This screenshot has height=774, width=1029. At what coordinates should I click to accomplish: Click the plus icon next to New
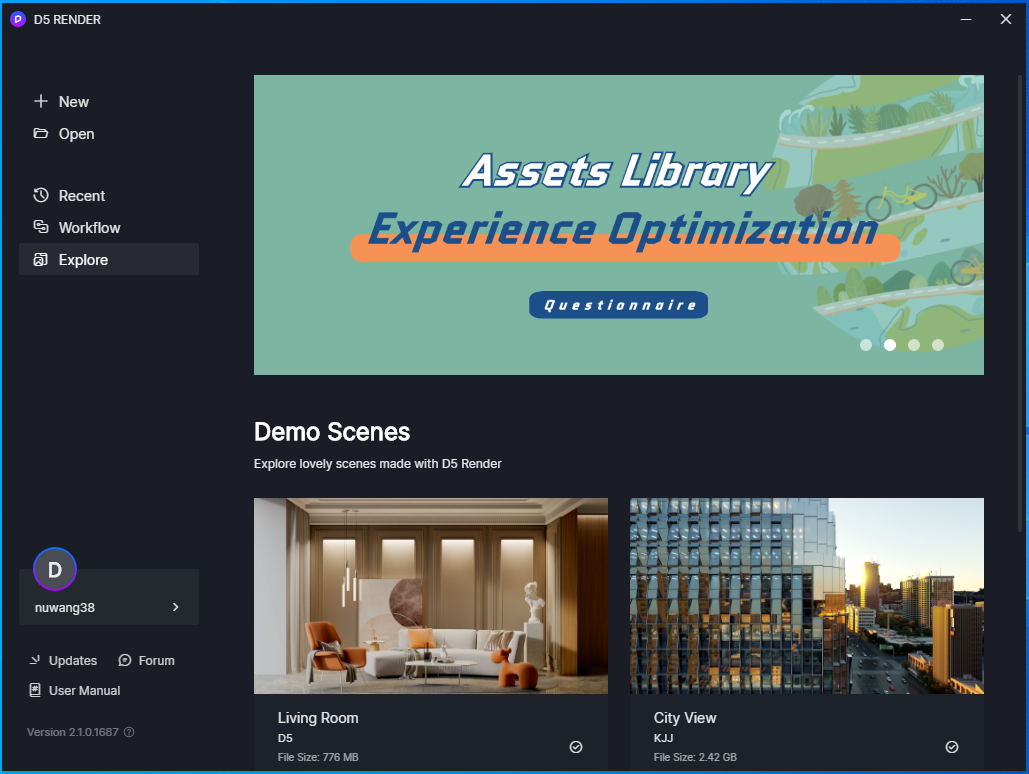point(41,101)
